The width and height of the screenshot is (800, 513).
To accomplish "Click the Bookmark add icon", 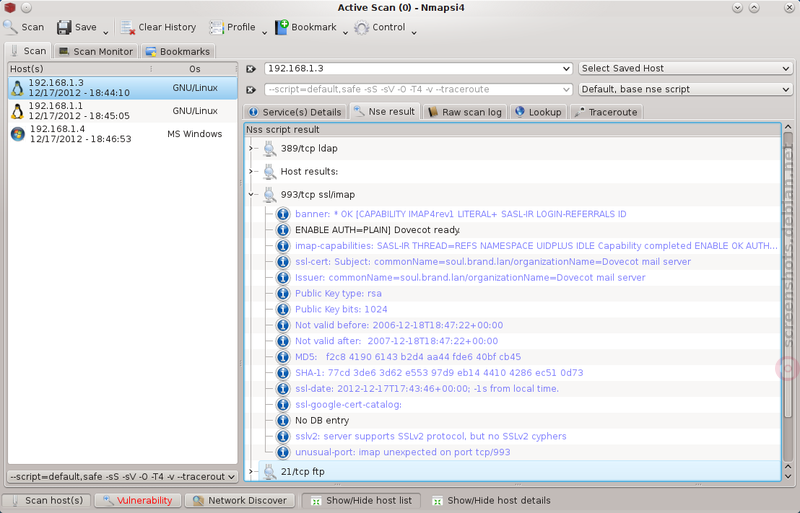I will click(282, 28).
